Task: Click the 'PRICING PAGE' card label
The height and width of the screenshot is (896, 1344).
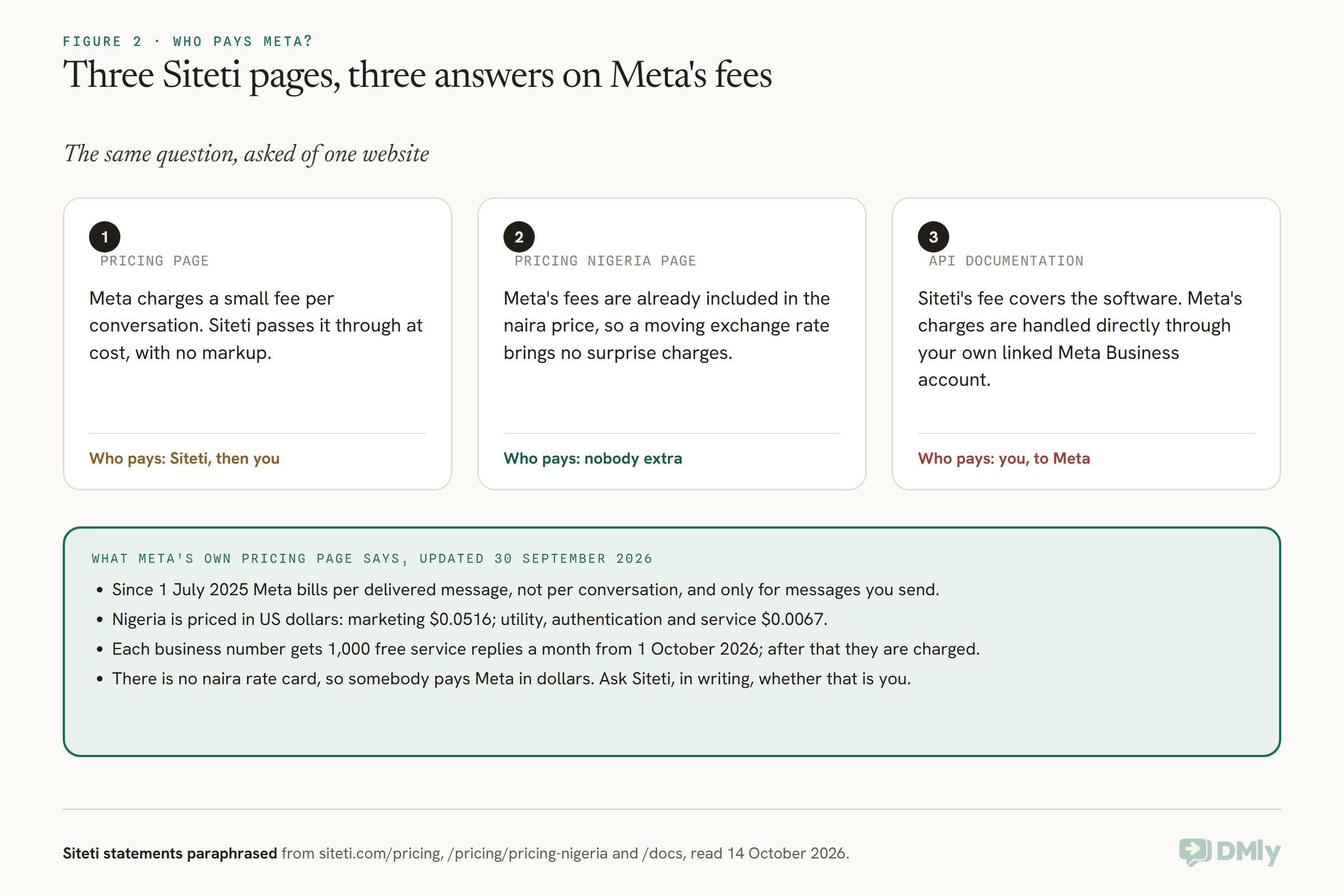Action: [x=155, y=260]
